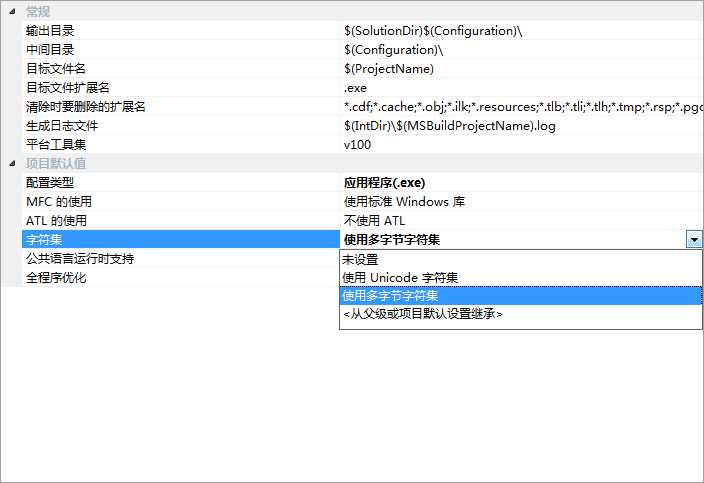Click the 字符集 dropdown arrow button
The height and width of the screenshot is (483, 704).
pyautogui.click(x=694, y=240)
